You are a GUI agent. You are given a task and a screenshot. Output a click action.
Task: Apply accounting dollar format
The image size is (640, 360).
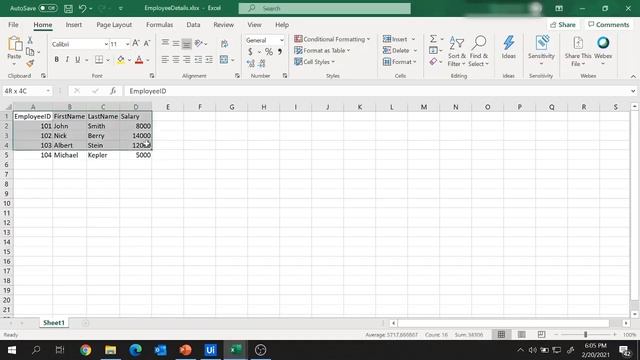click(250, 51)
